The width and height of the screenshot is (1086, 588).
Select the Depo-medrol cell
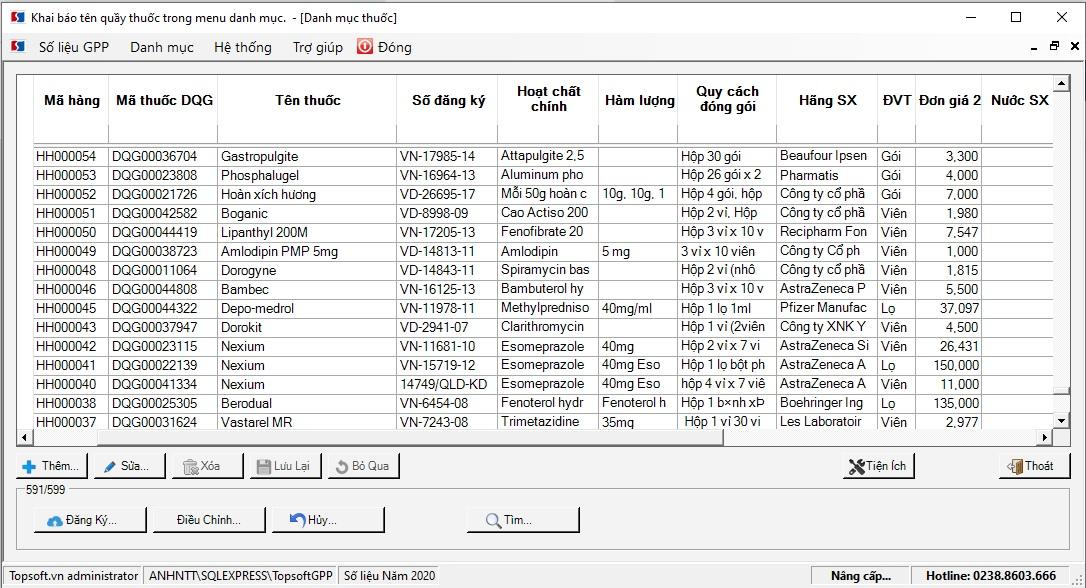[307, 308]
